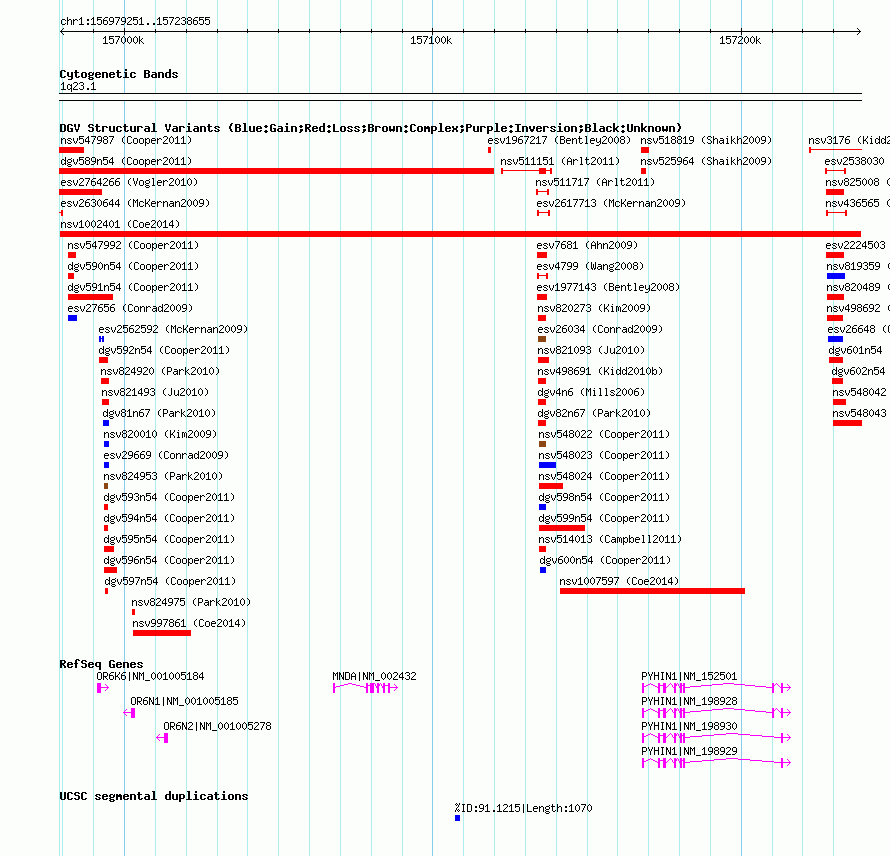Open gene OR6N1|NM_001005185
Viewport: 890px width, 856px height.
coord(184,701)
